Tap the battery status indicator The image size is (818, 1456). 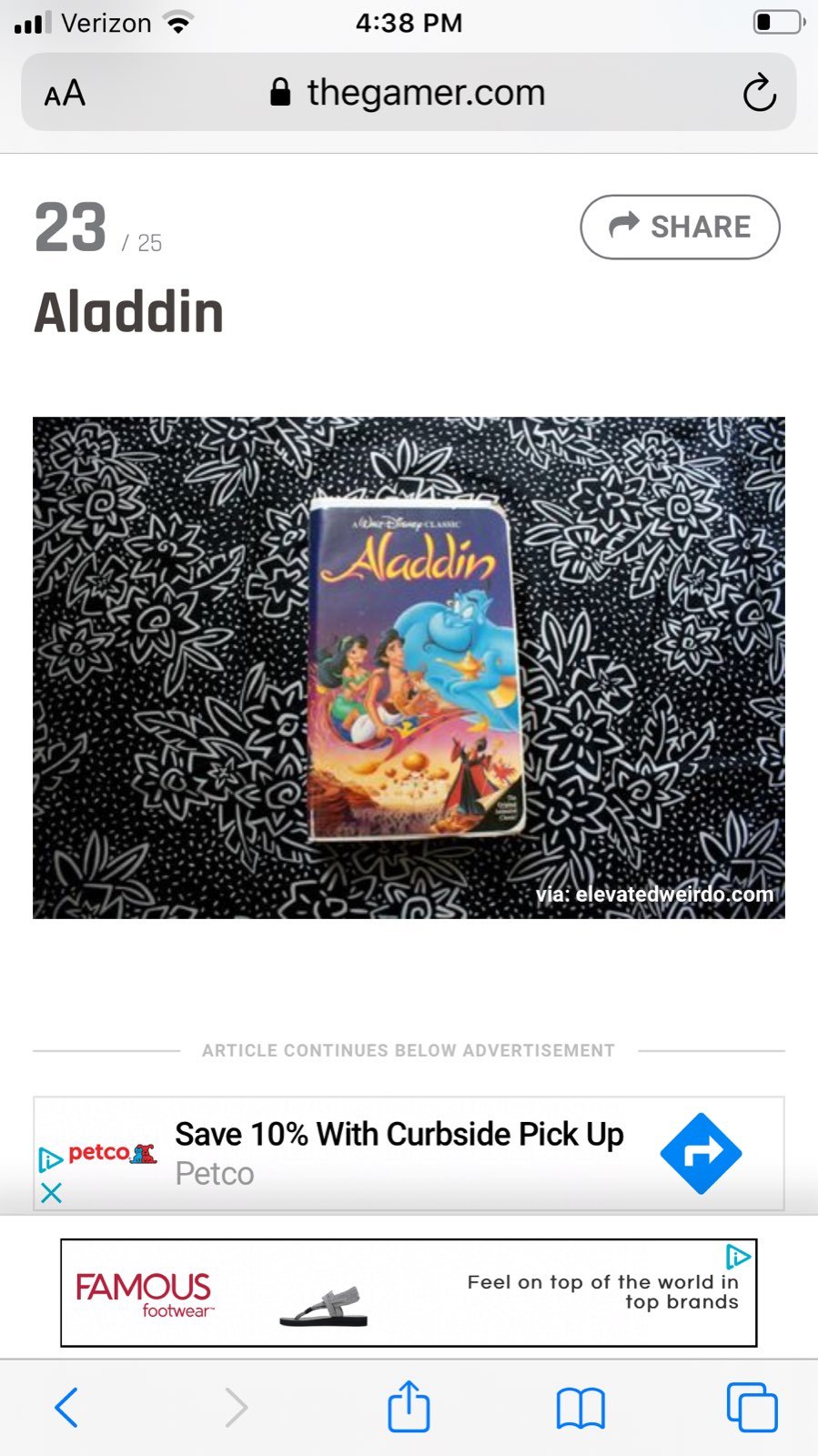click(779, 22)
